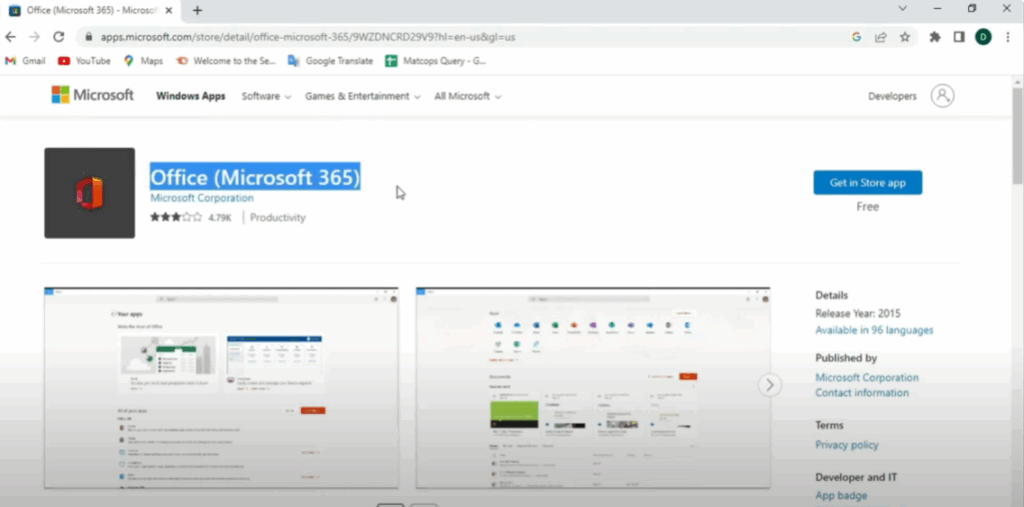Viewport: 1024px width, 507px height.
Task: Expand the All Microsoft dropdown
Action: click(x=468, y=96)
